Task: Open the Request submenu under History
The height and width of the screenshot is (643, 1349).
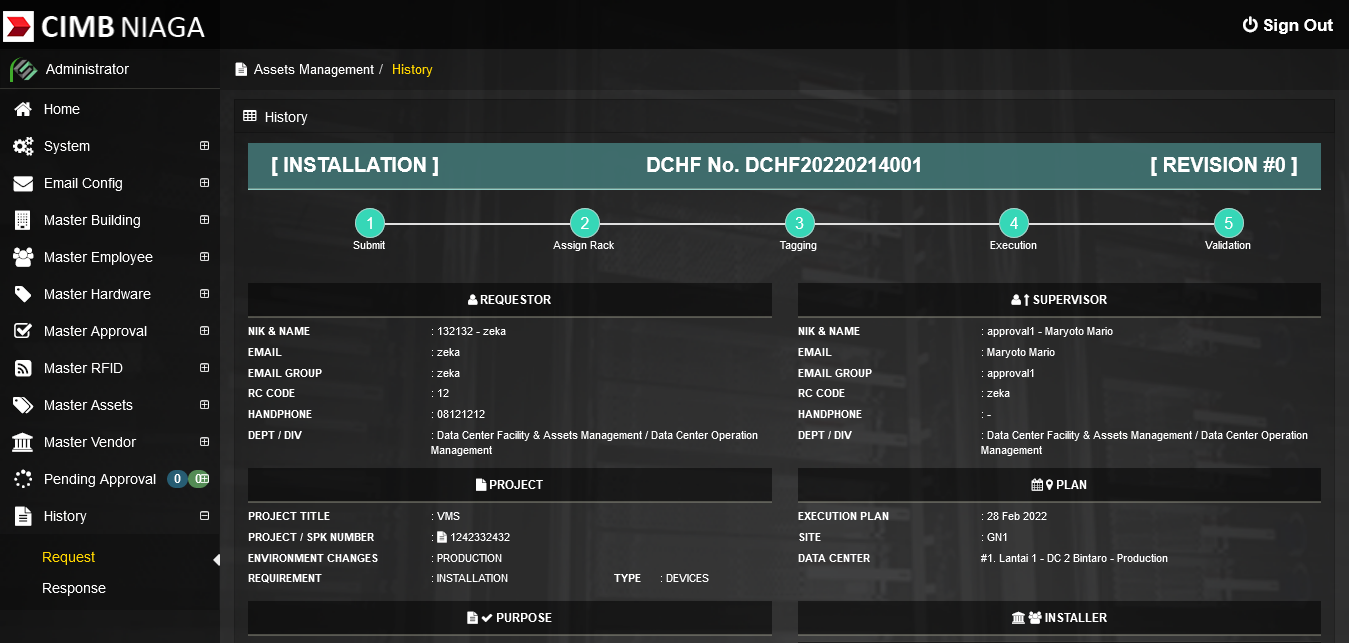Action: point(68,555)
